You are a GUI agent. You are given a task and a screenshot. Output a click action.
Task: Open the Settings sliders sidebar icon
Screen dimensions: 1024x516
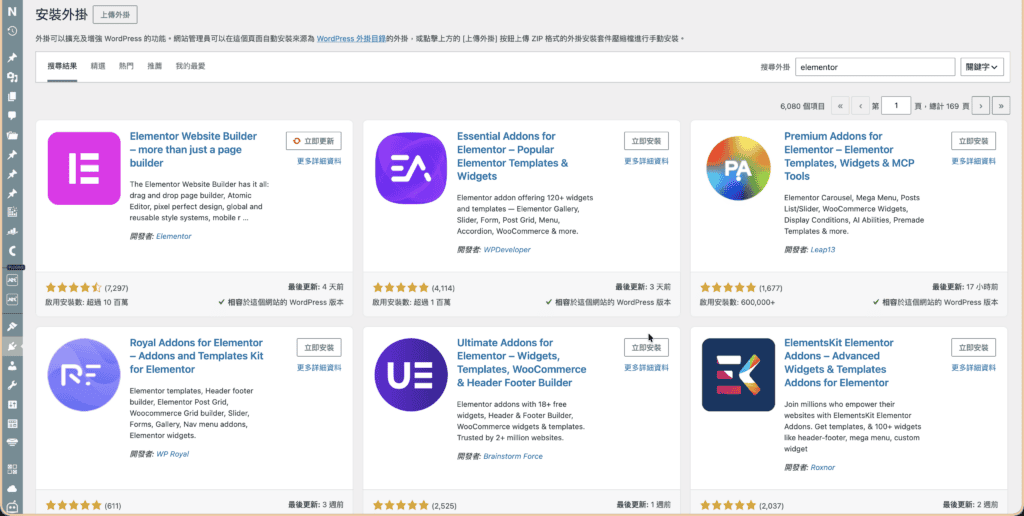pos(12,405)
